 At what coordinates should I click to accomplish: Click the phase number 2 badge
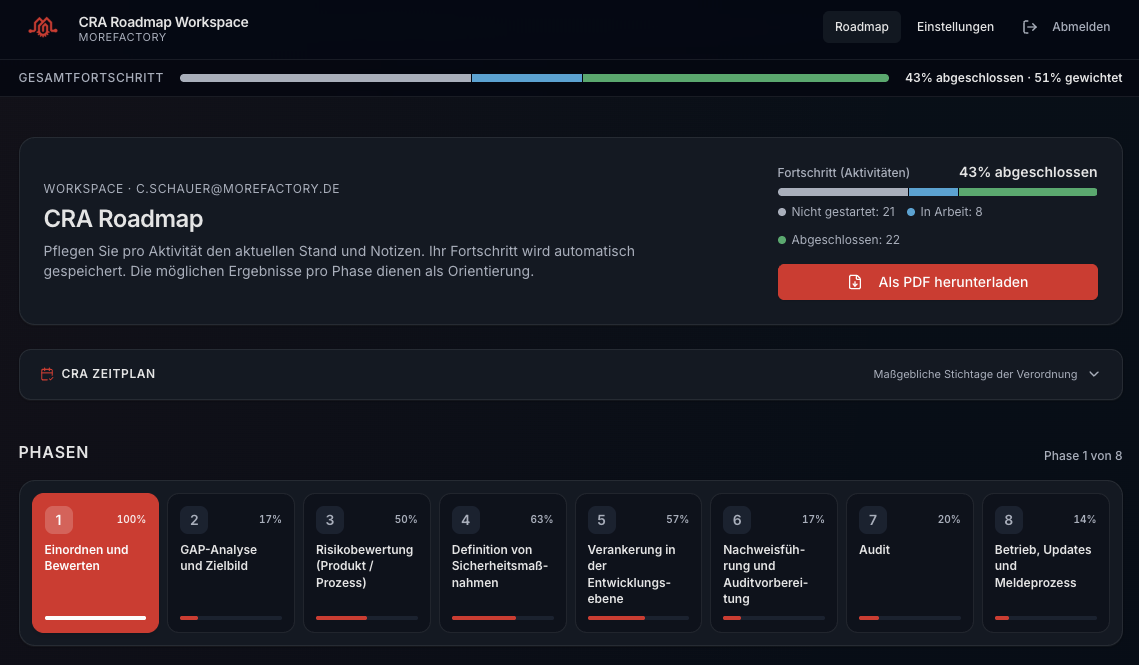click(x=194, y=520)
